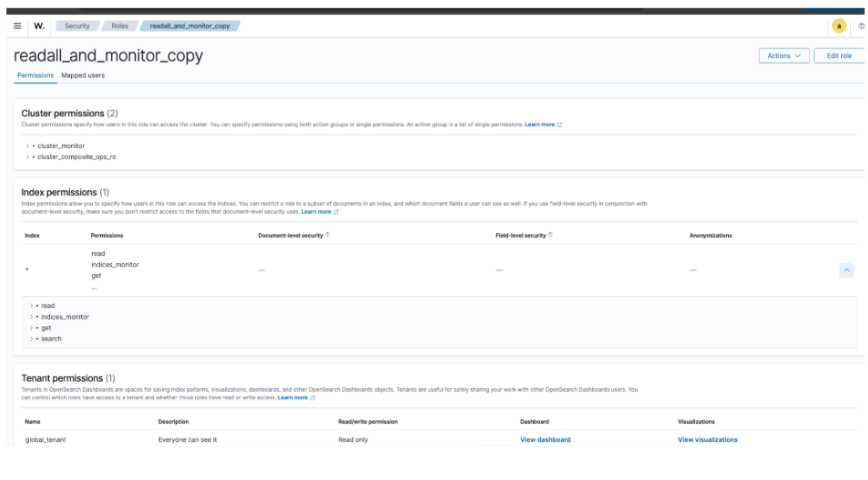Click the global_tenant name cell

[x=45, y=440]
